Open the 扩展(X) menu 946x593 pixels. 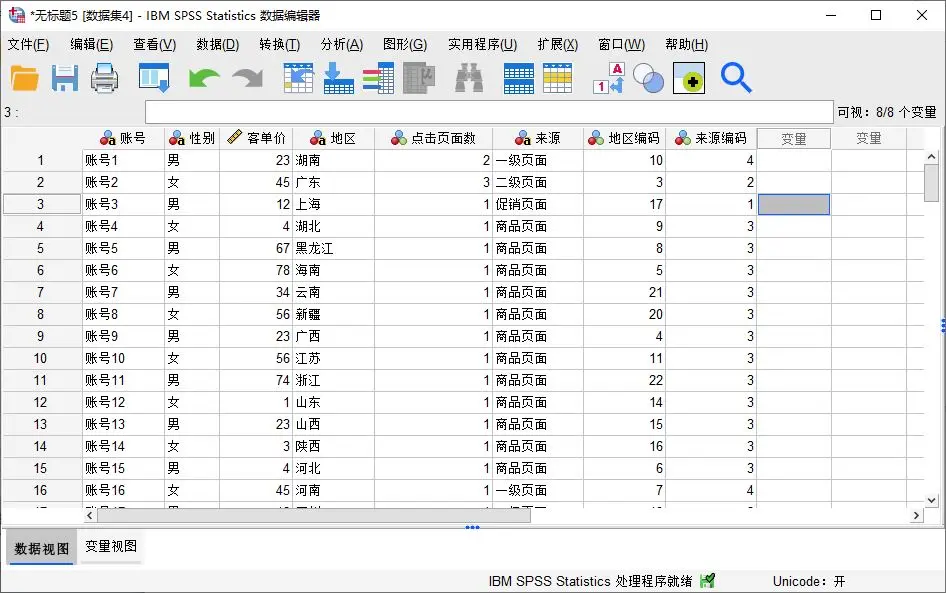click(557, 45)
